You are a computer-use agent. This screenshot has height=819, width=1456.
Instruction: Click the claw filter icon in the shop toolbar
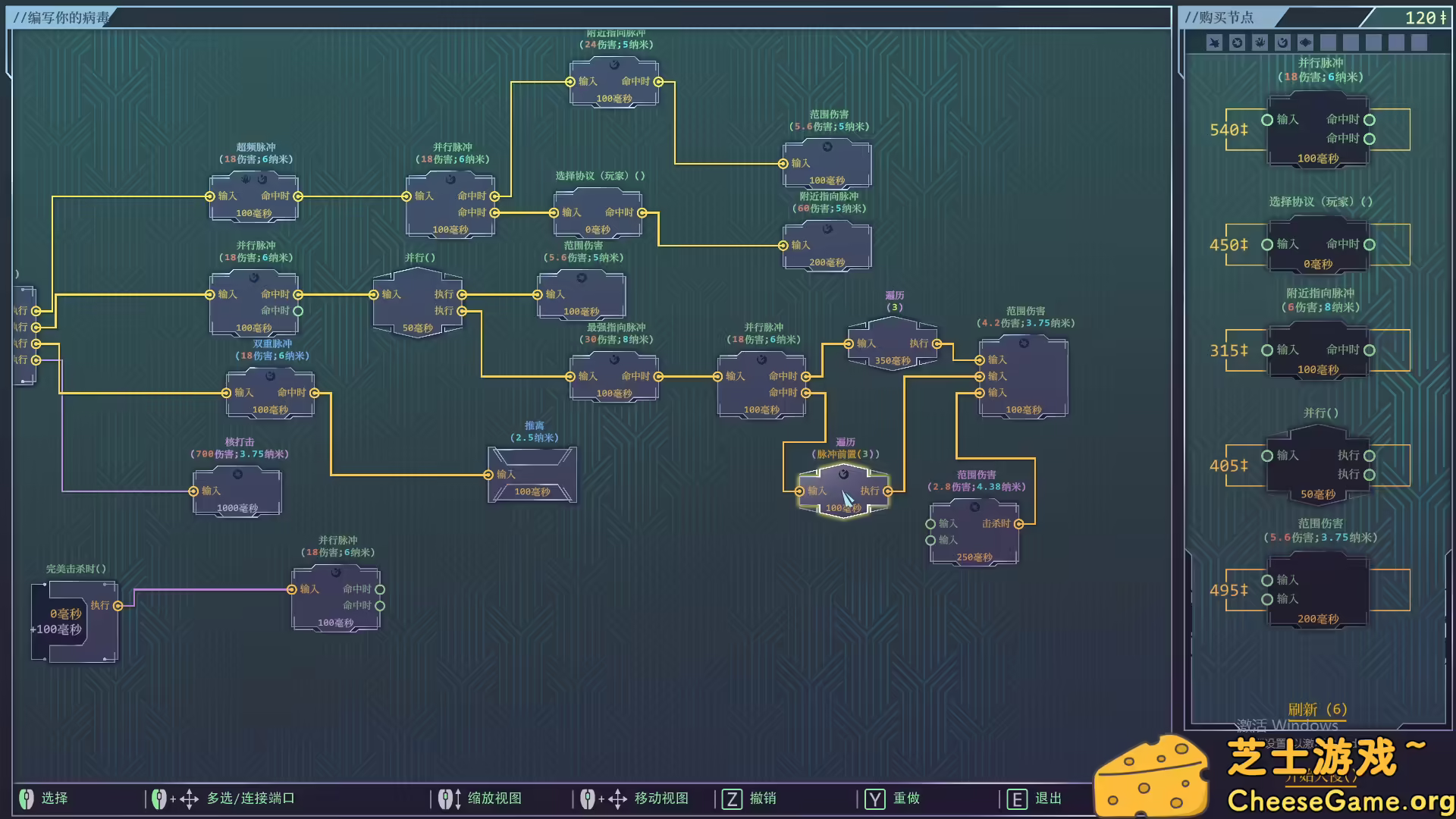[1260, 42]
